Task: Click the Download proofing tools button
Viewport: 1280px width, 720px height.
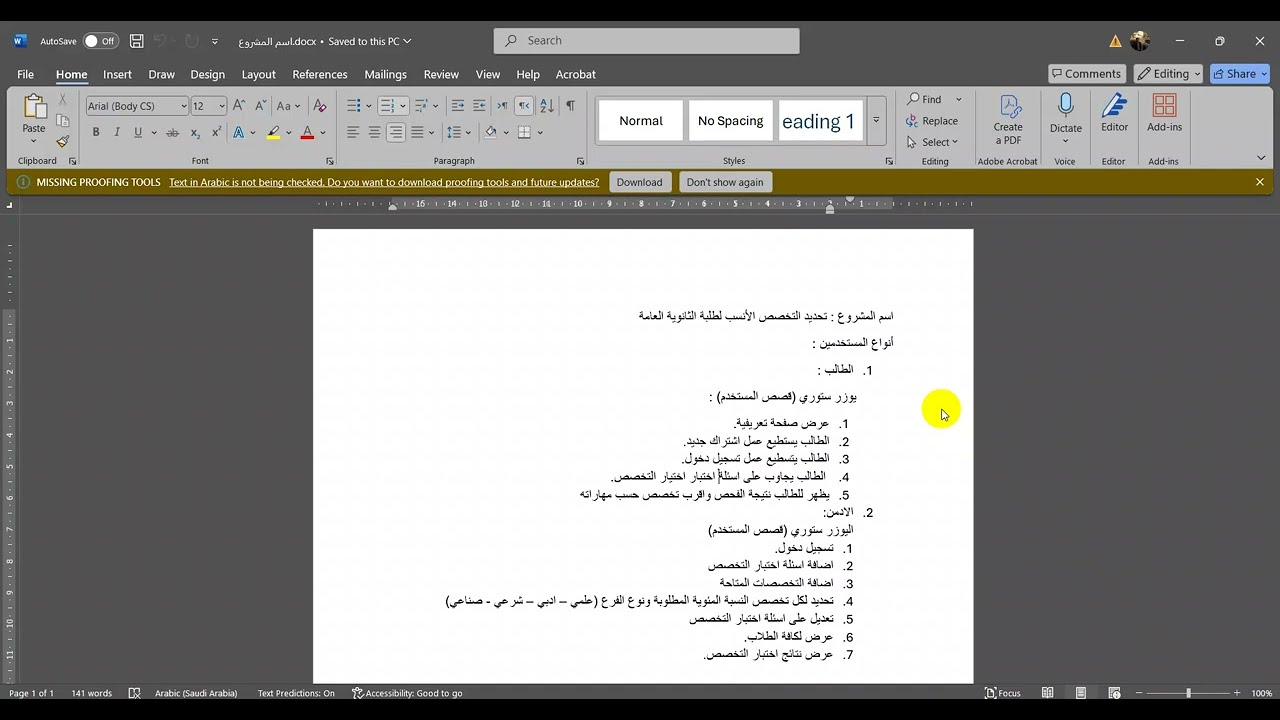Action: coord(639,182)
